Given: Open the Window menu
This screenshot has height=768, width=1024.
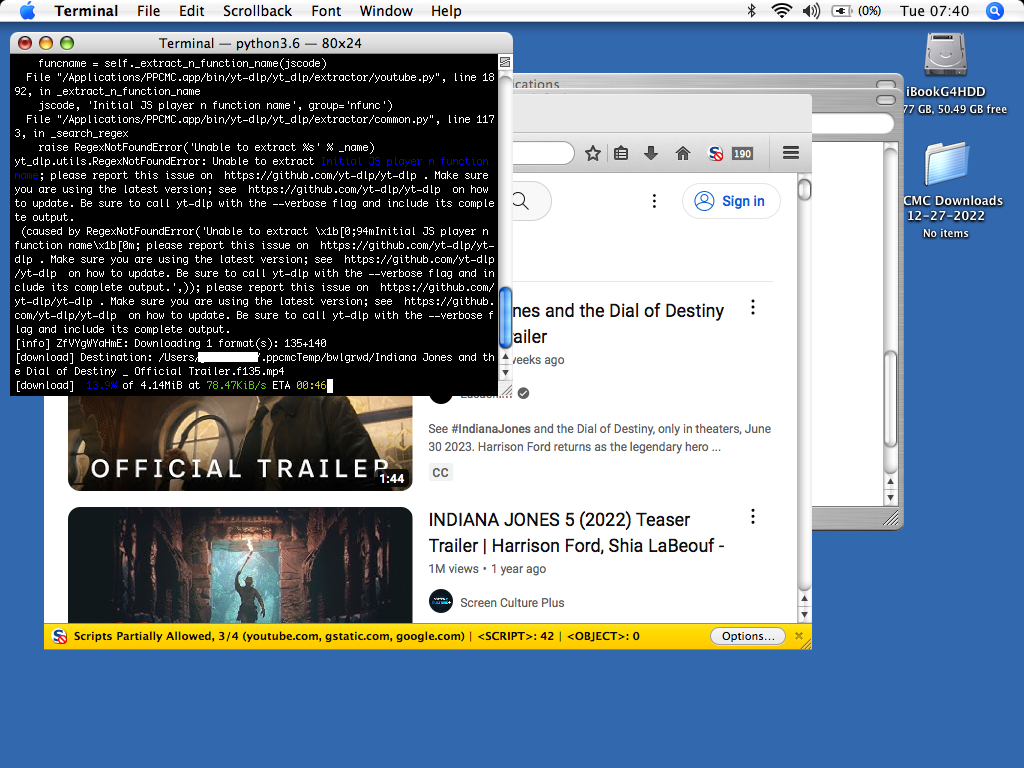Looking at the screenshot, I should tap(386, 11).
